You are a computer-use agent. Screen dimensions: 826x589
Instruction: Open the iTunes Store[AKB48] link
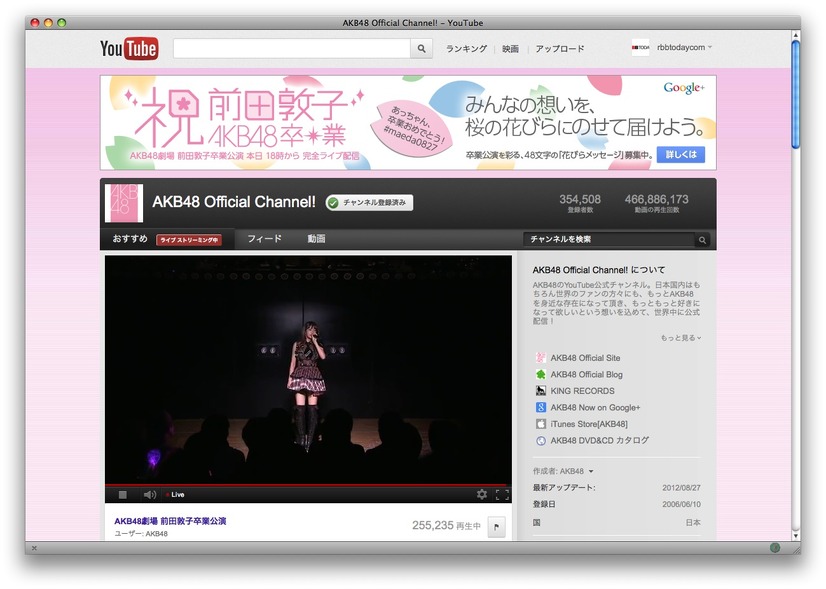tap(589, 424)
